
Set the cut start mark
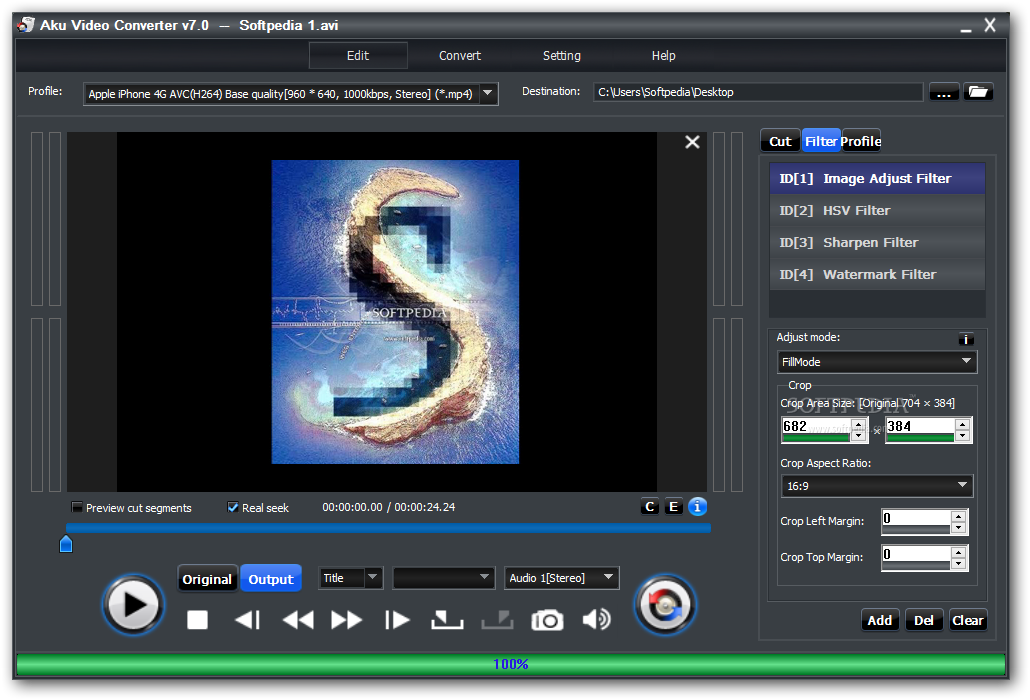coord(447,620)
